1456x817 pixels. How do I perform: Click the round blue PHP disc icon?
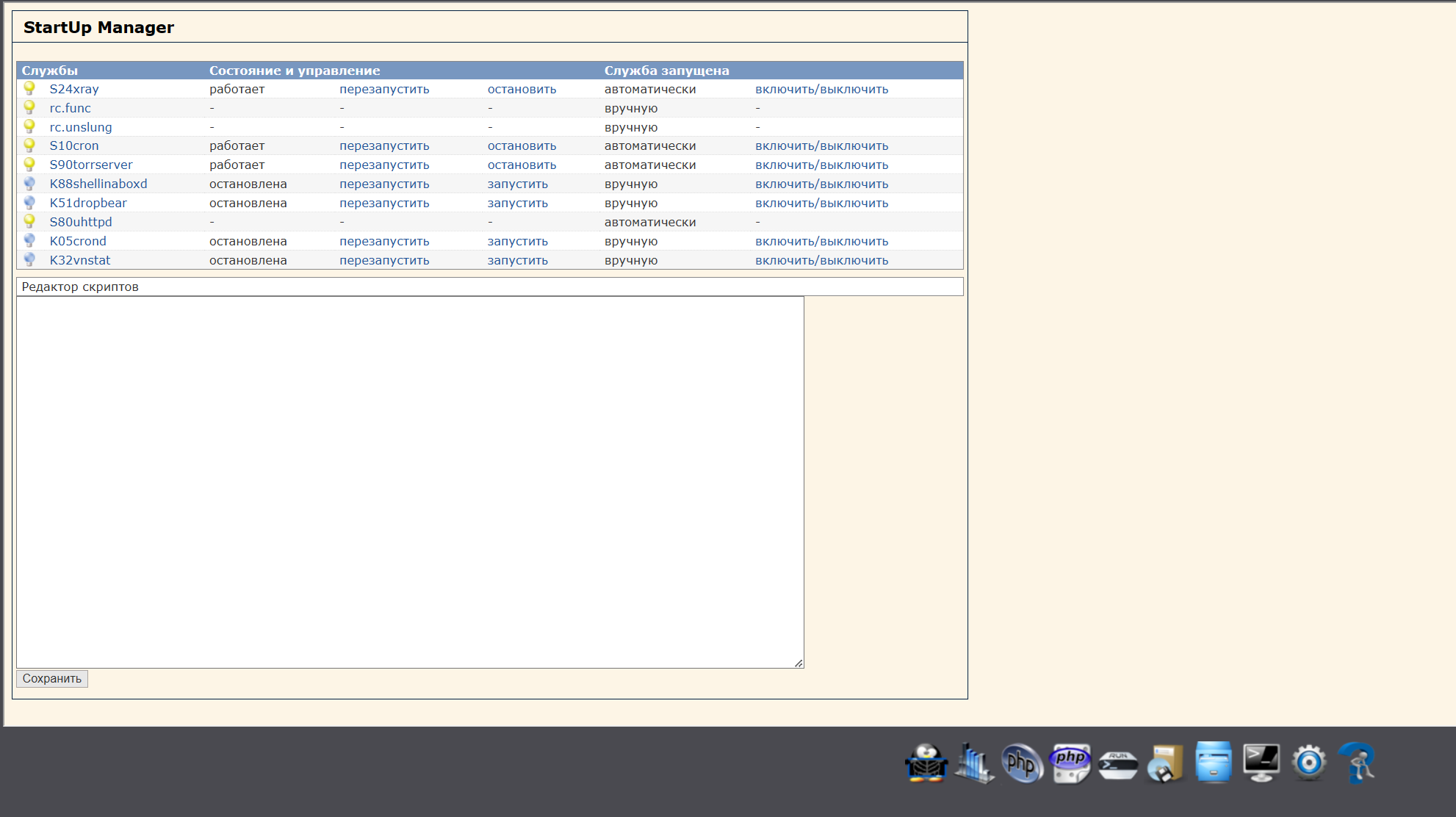pos(1022,763)
